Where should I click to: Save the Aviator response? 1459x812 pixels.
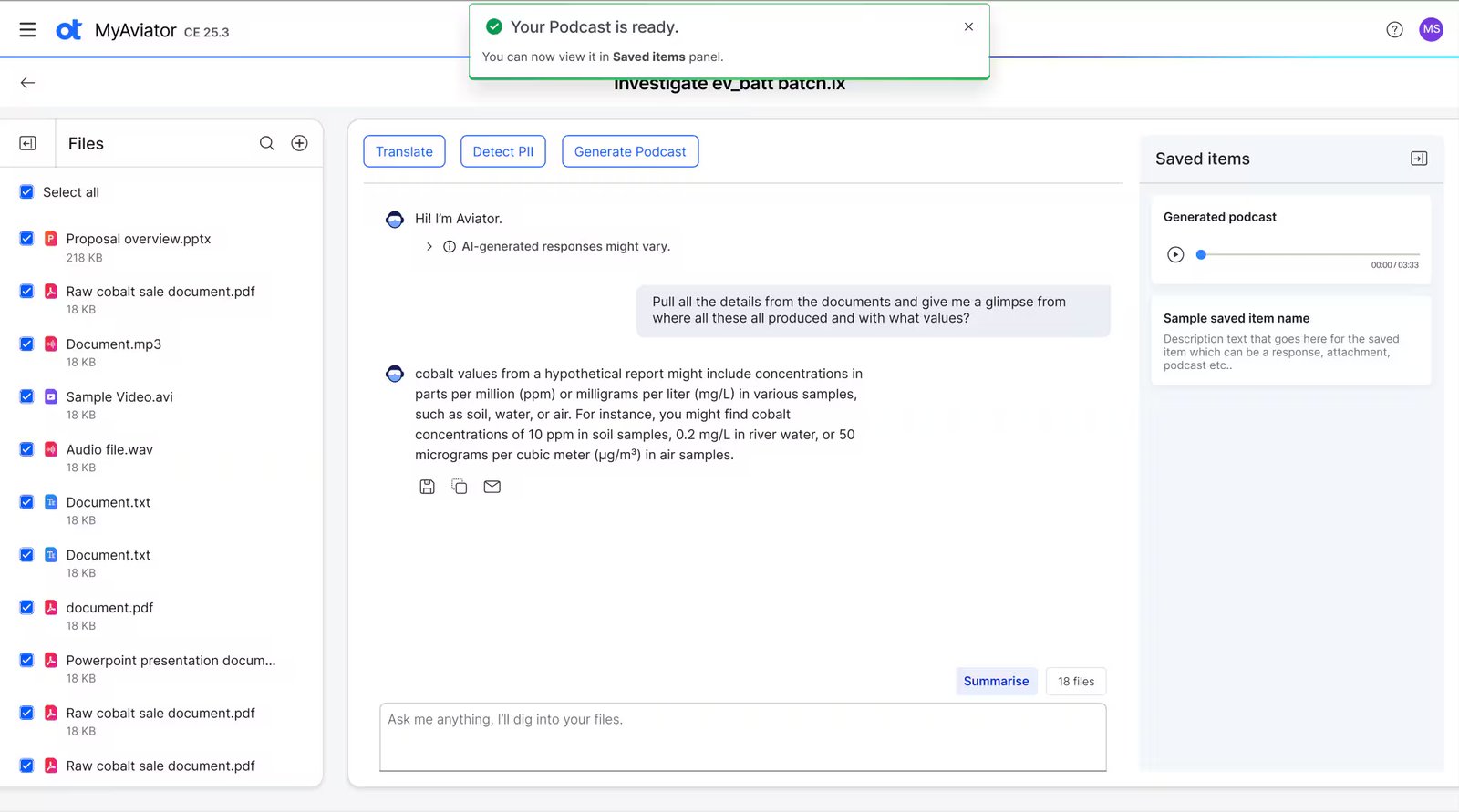click(427, 487)
